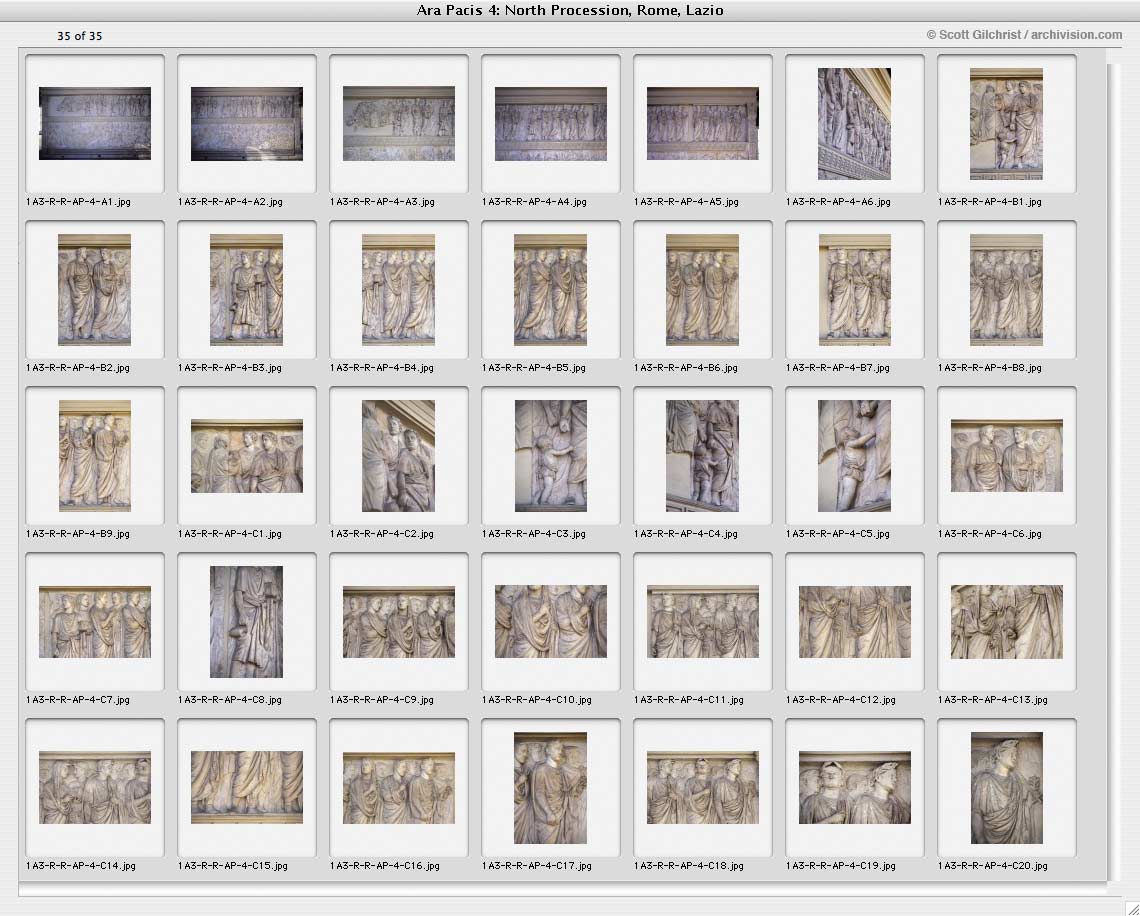Select thumbnail 1A3-R-R-AP-4-C3.jpg
1140x916 pixels.
click(x=550, y=456)
